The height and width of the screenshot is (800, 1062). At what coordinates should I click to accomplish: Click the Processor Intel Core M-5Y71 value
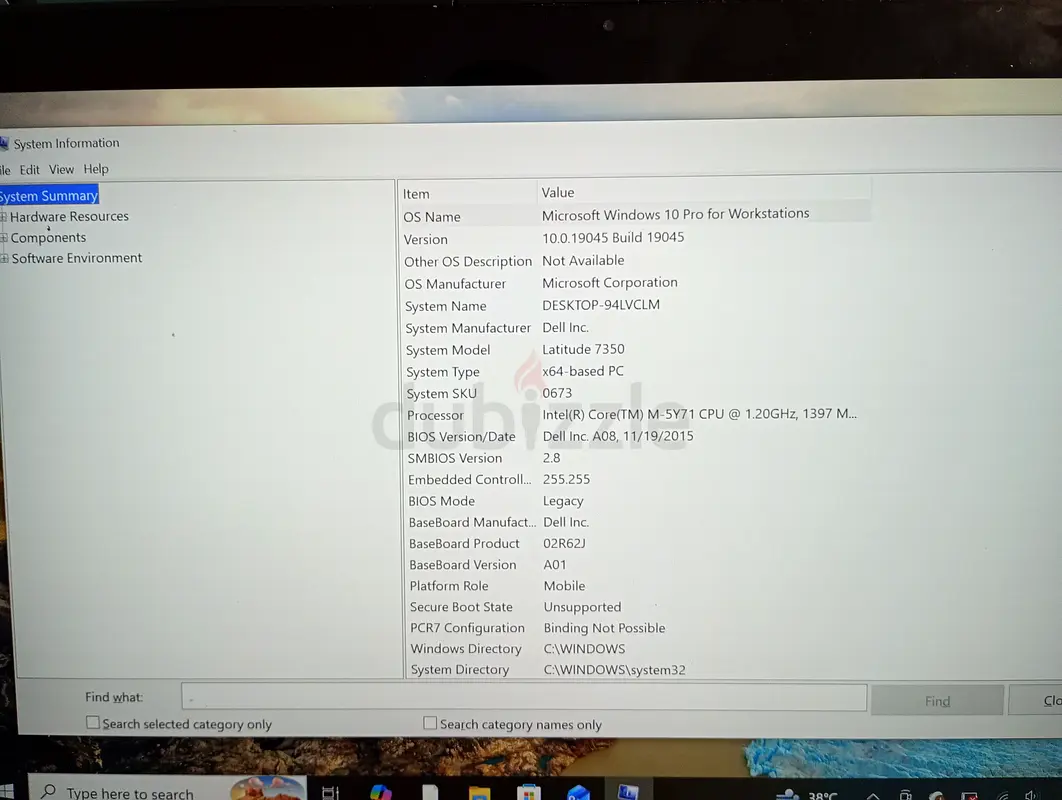tap(699, 414)
